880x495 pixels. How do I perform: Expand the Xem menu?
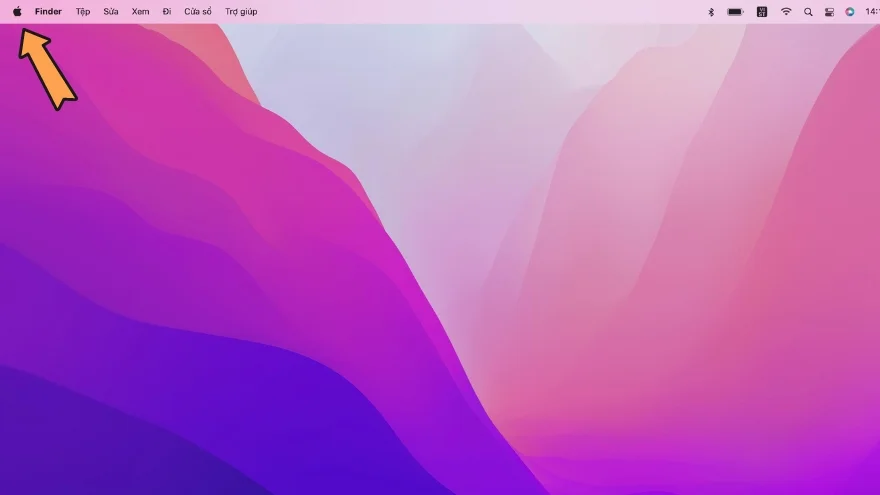[x=140, y=12]
